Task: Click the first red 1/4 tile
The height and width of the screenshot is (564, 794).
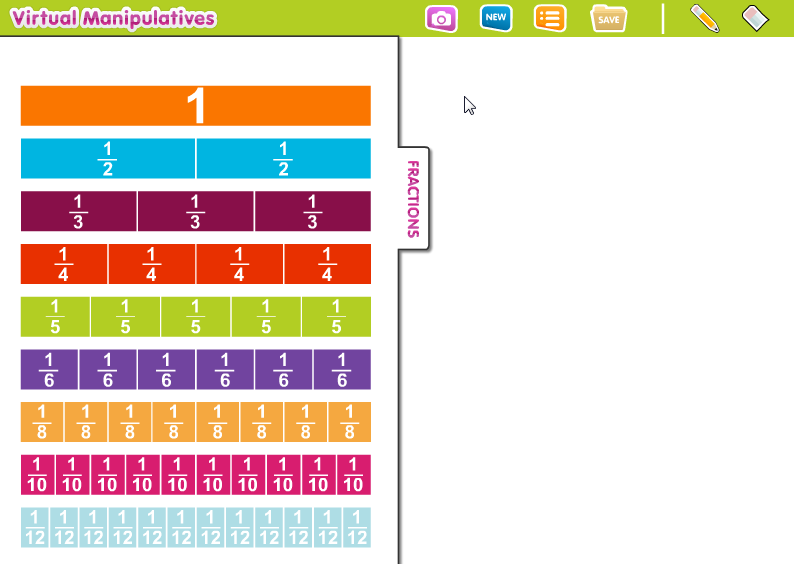Action: [64, 264]
